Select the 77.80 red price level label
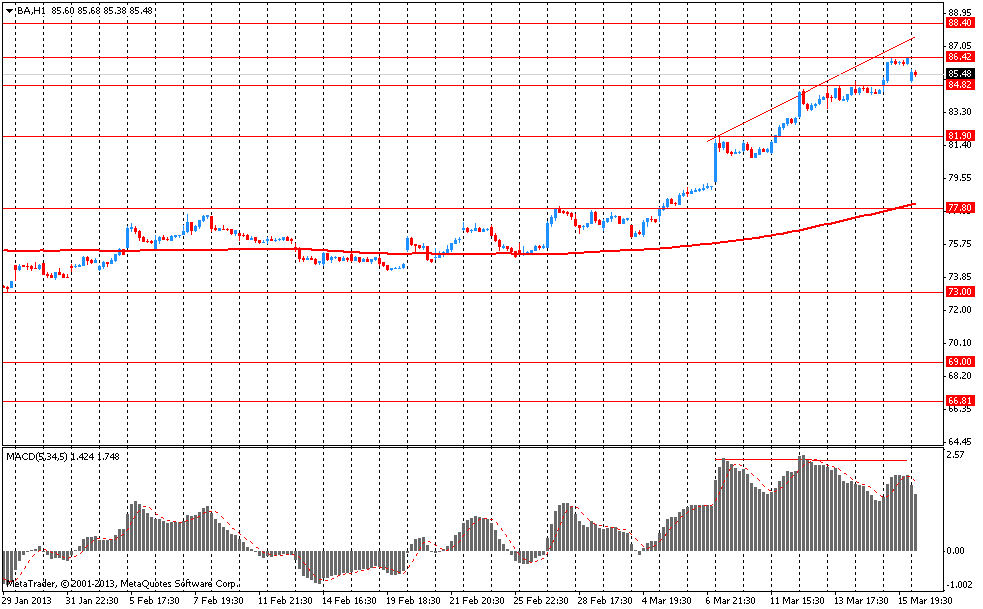983x609 pixels. pyautogui.click(x=960, y=208)
